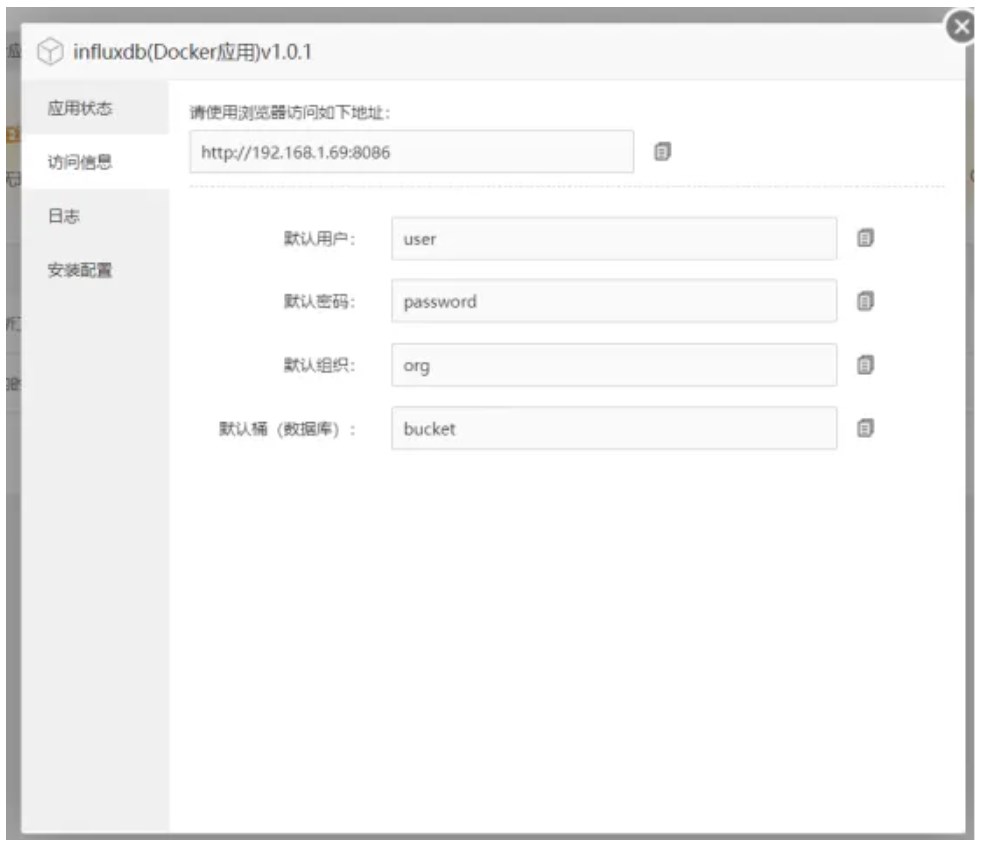Select the 访问信息 tab
This screenshot has height=846, width=981.
[95, 162]
